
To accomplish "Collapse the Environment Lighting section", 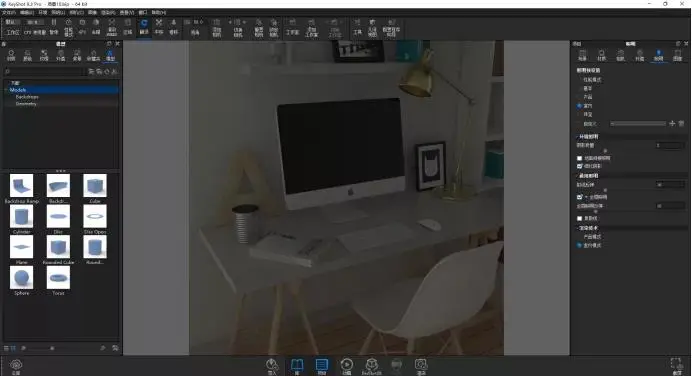I will click(578, 136).
